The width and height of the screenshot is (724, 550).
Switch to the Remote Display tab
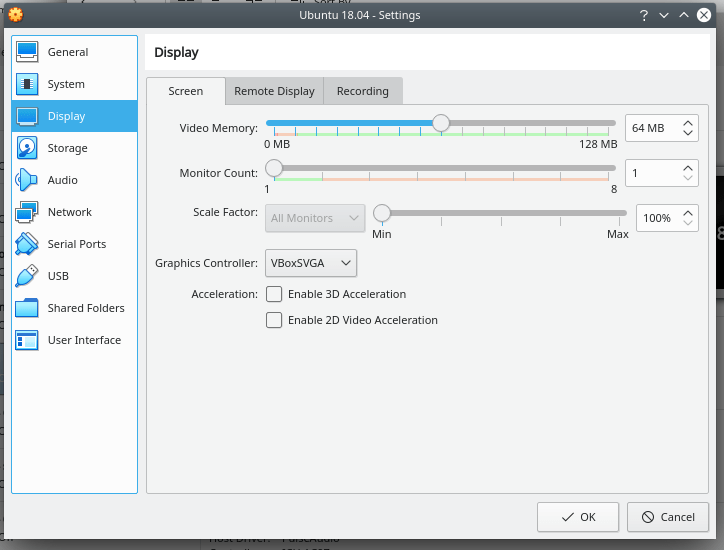(274, 91)
